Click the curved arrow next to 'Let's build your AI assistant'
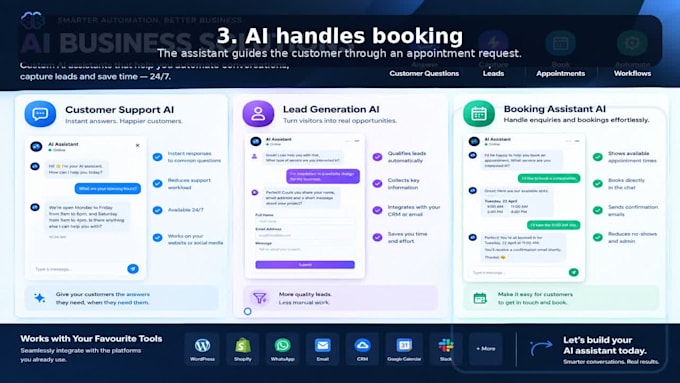 coord(541,347)
